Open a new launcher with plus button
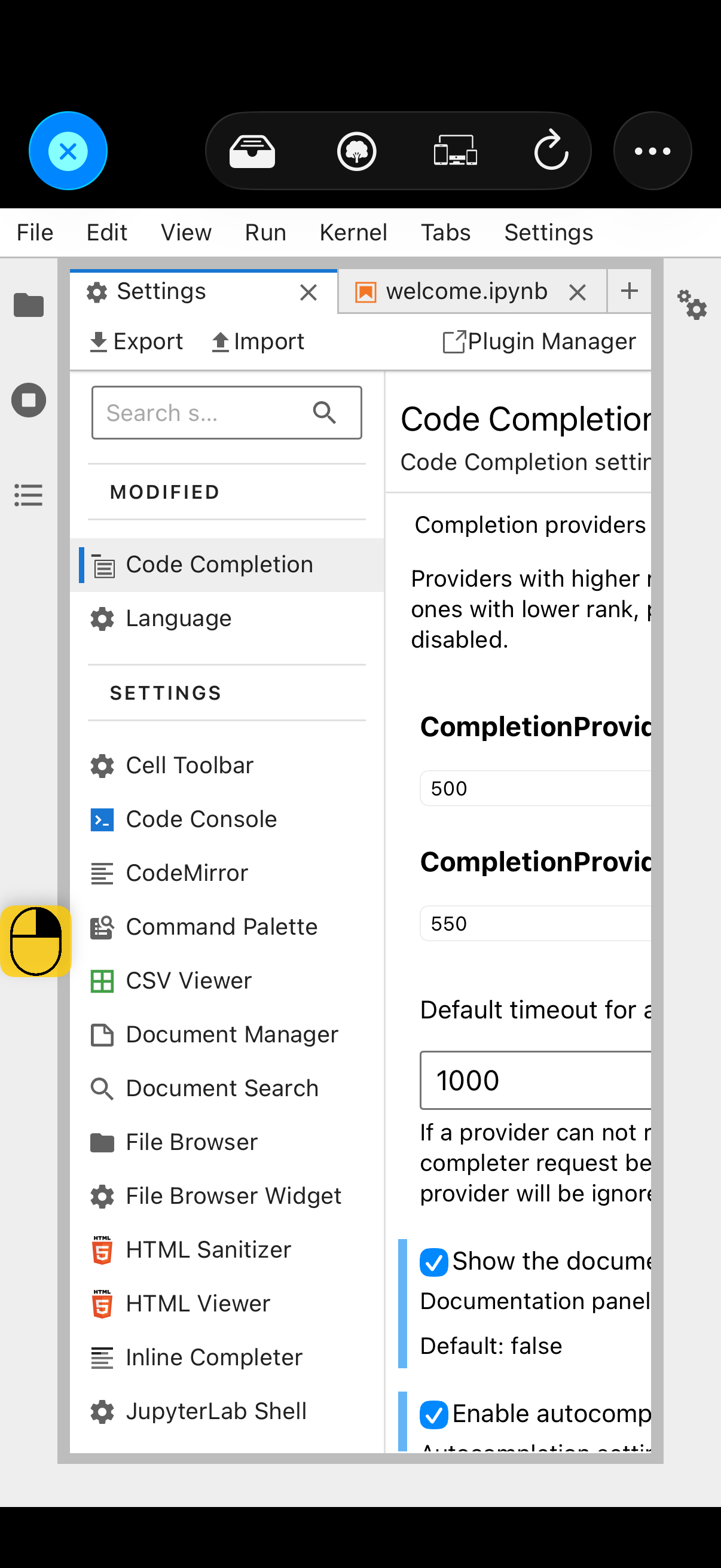 pyautogui.click(x=630, y=291)
